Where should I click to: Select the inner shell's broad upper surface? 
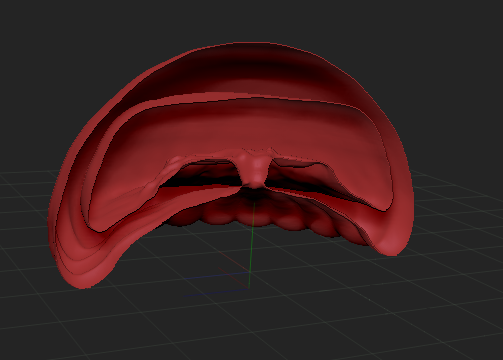240,127
